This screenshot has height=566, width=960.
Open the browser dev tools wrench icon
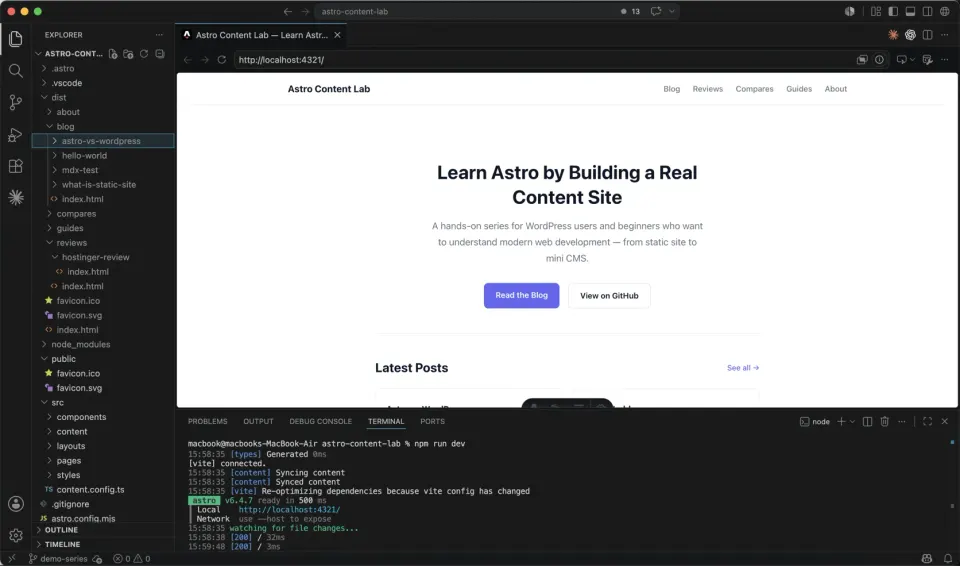click(x=928, y=59)
